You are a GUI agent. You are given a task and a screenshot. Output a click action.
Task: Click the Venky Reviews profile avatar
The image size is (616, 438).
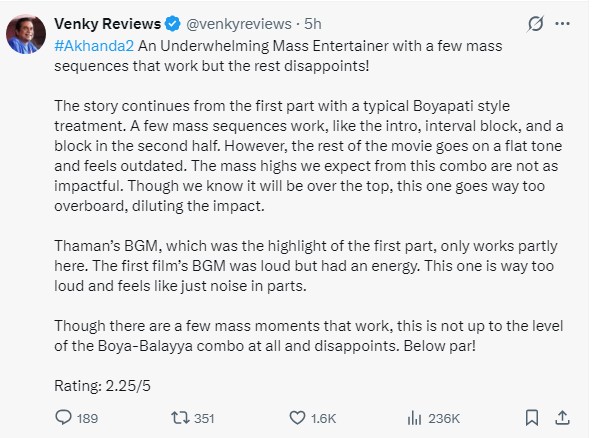[27, 33]
